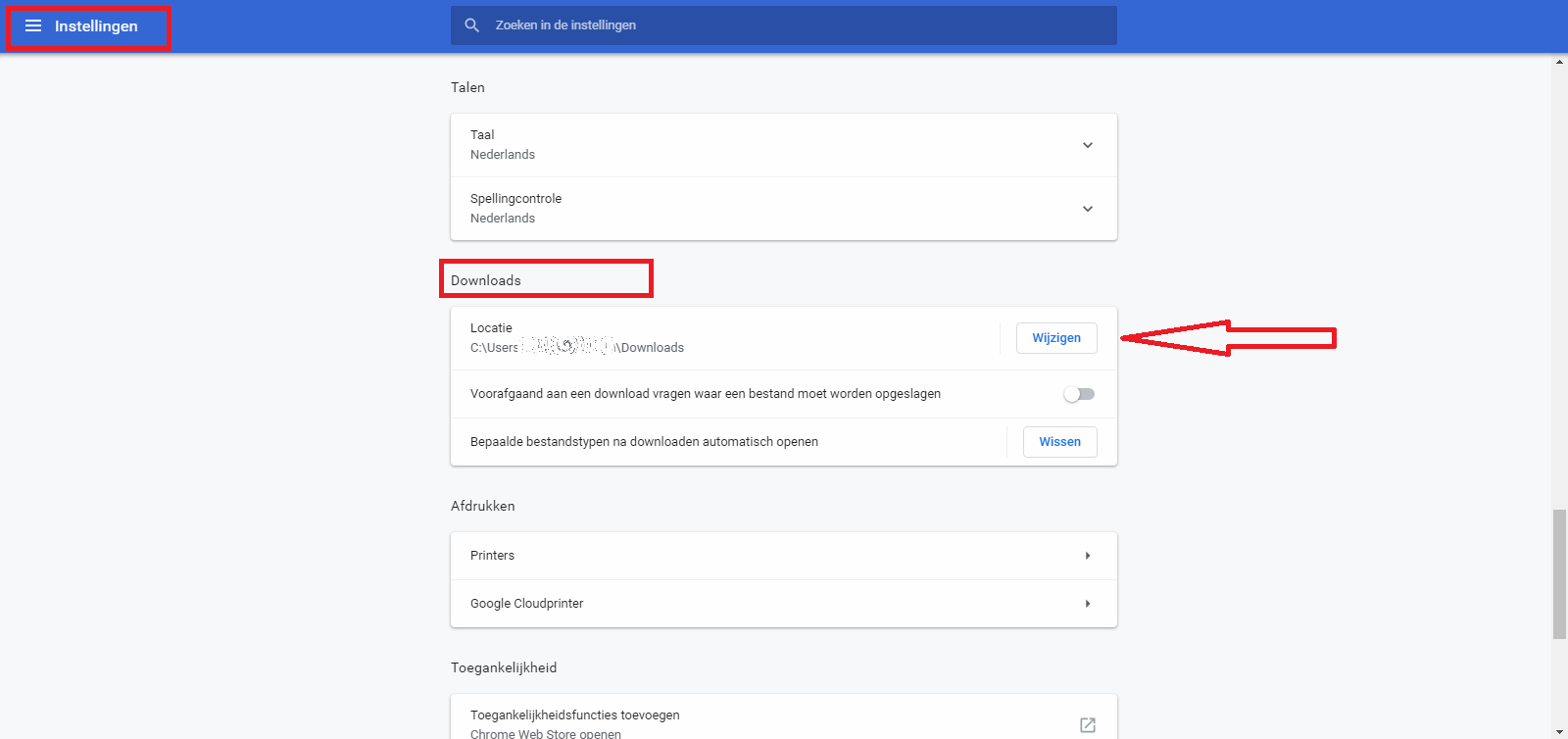The image size is (1568, 739).
Task: Click the arrow icon beside Google Cloudprinter
Action: point(1087,604)
